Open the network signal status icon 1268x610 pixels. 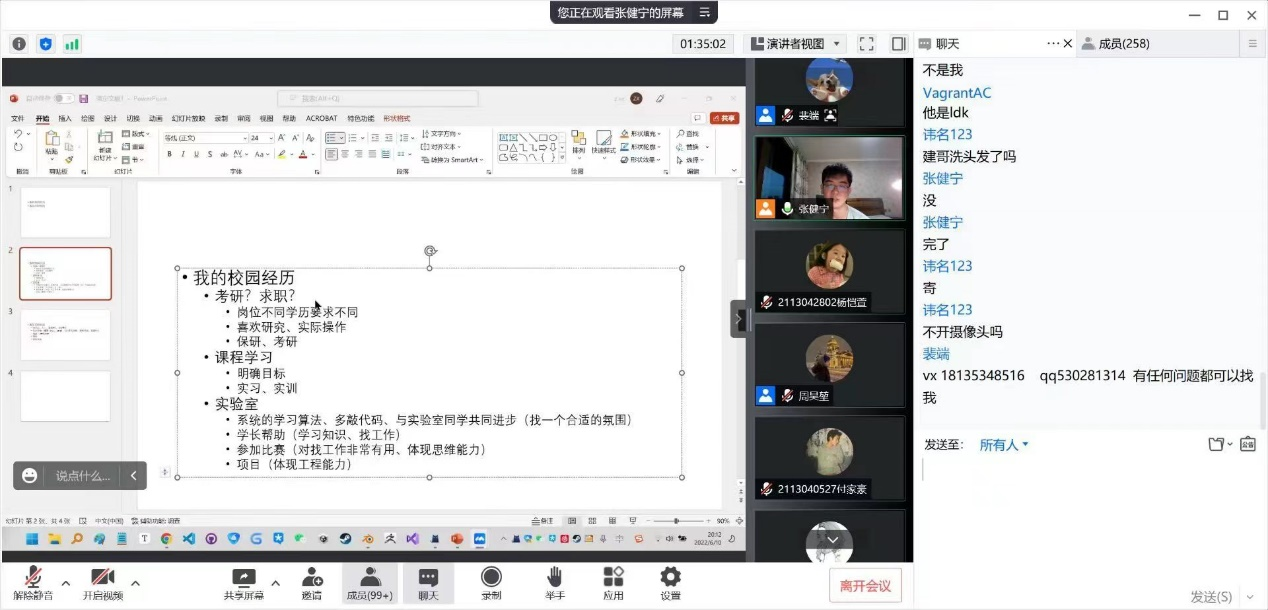[72, 44]
